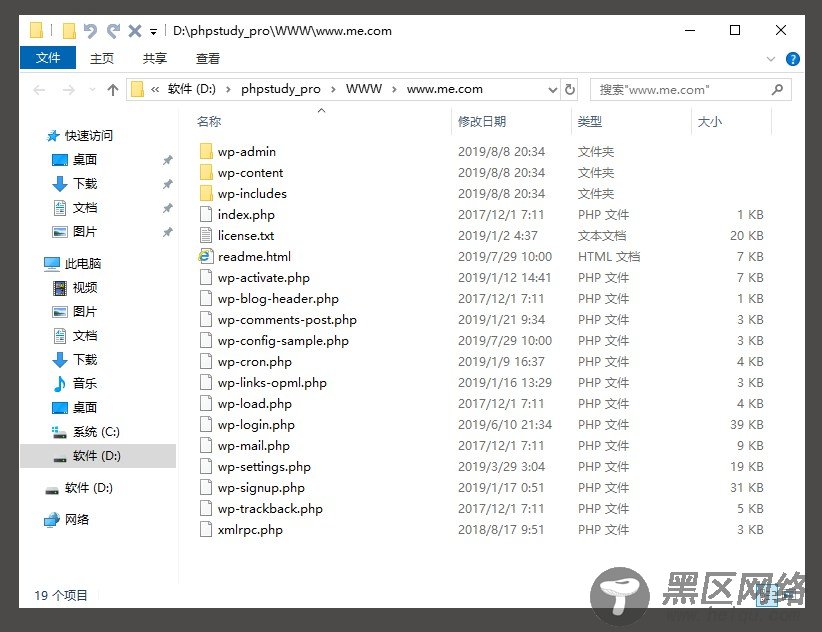The height and width of the screenshot is (632, 822).
Task: Show hidden breadcrumb path with double chevron
Action: [x=155, y=90]
